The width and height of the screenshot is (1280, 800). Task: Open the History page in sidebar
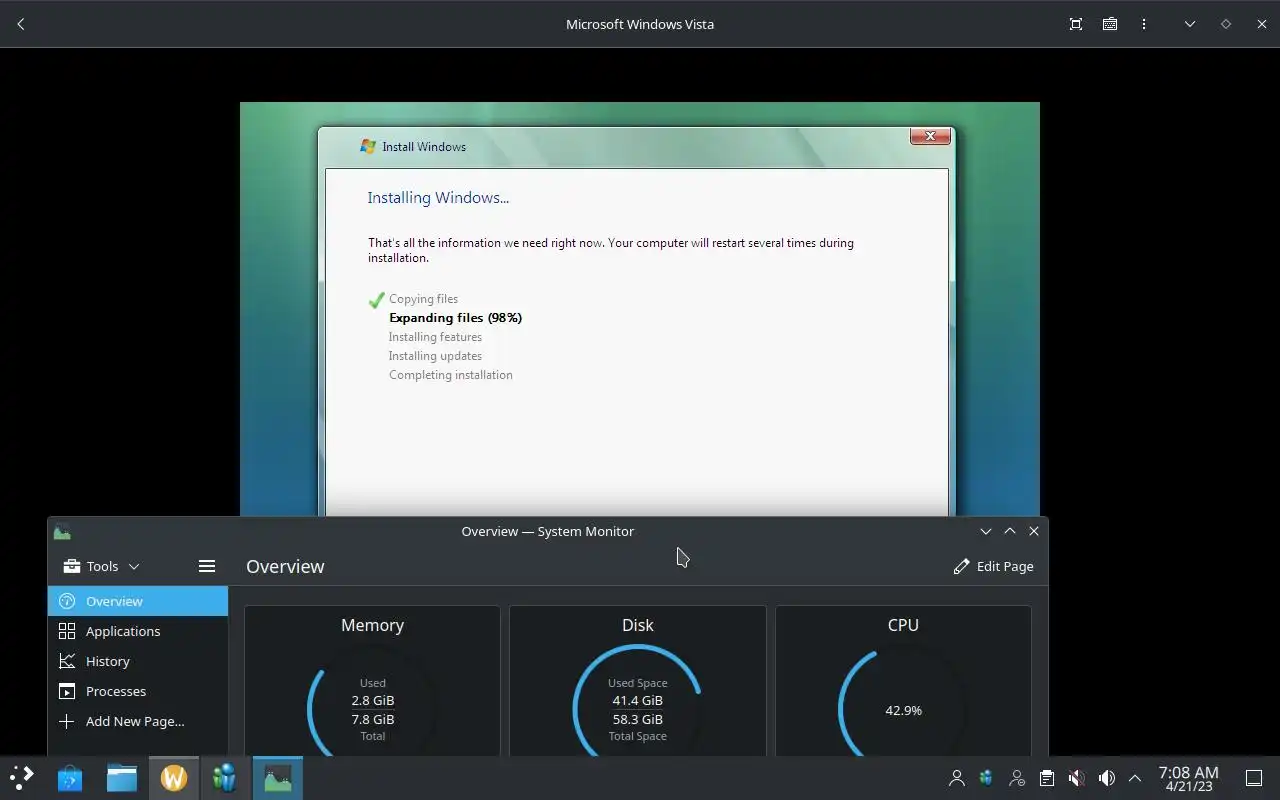(138, 661)
